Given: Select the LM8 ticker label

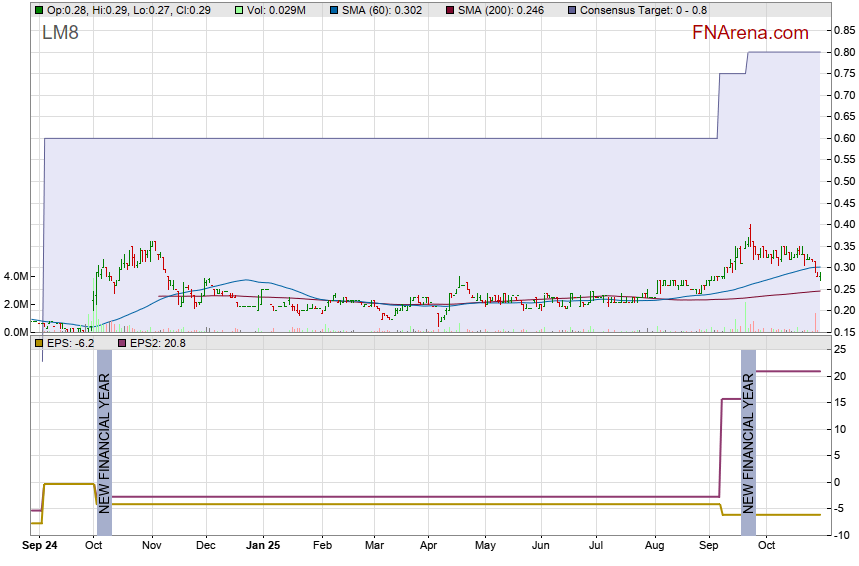Looking at the screenshot, I should [60, 33].
